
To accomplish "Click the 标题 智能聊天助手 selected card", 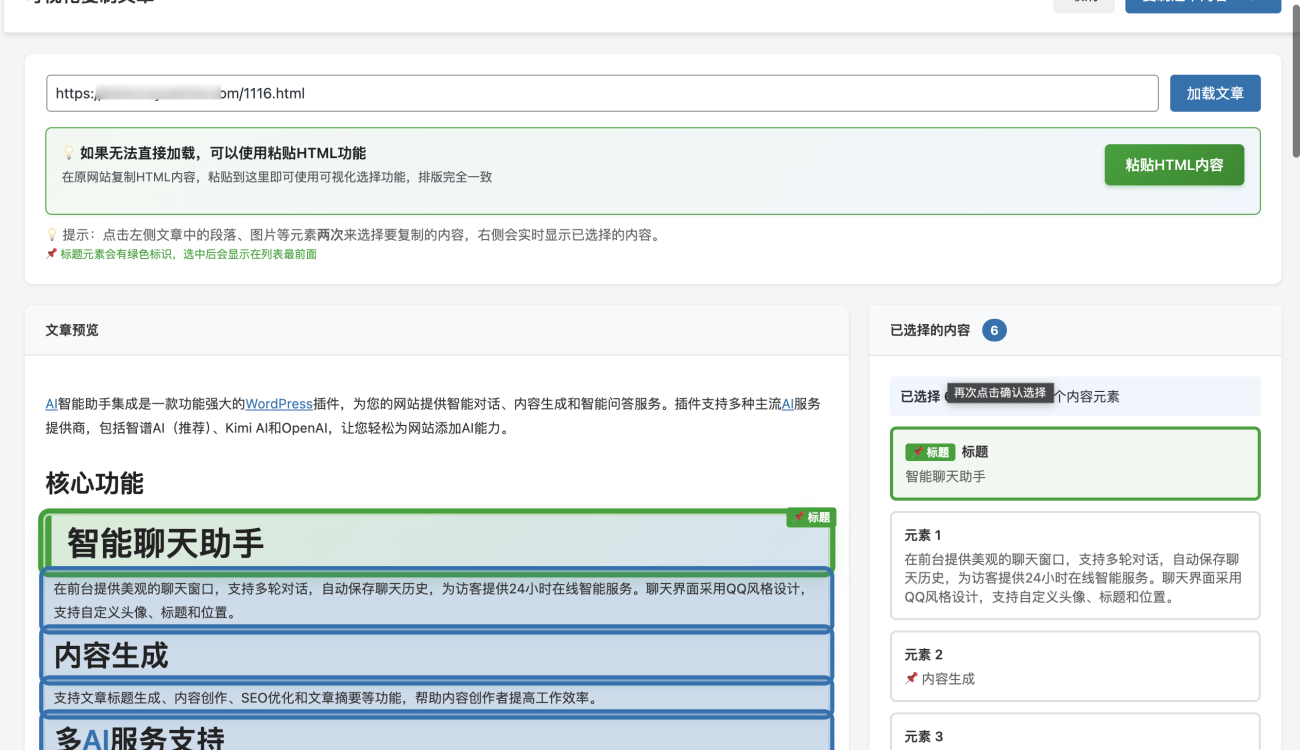I will [x=1075, y=464].
